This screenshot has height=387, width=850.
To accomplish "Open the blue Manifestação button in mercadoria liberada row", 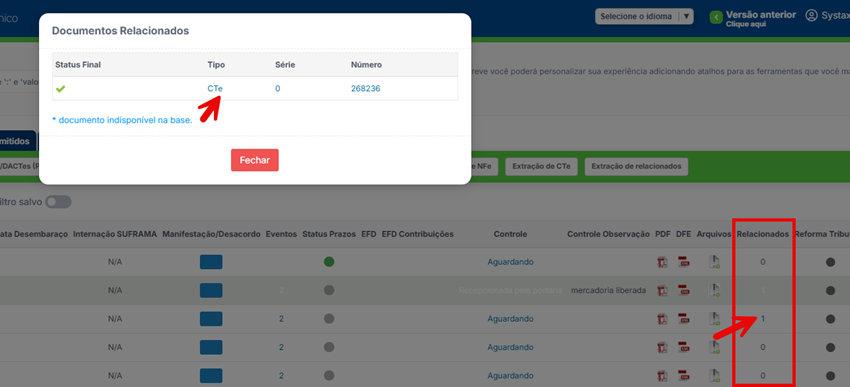I will pos(211,291).
